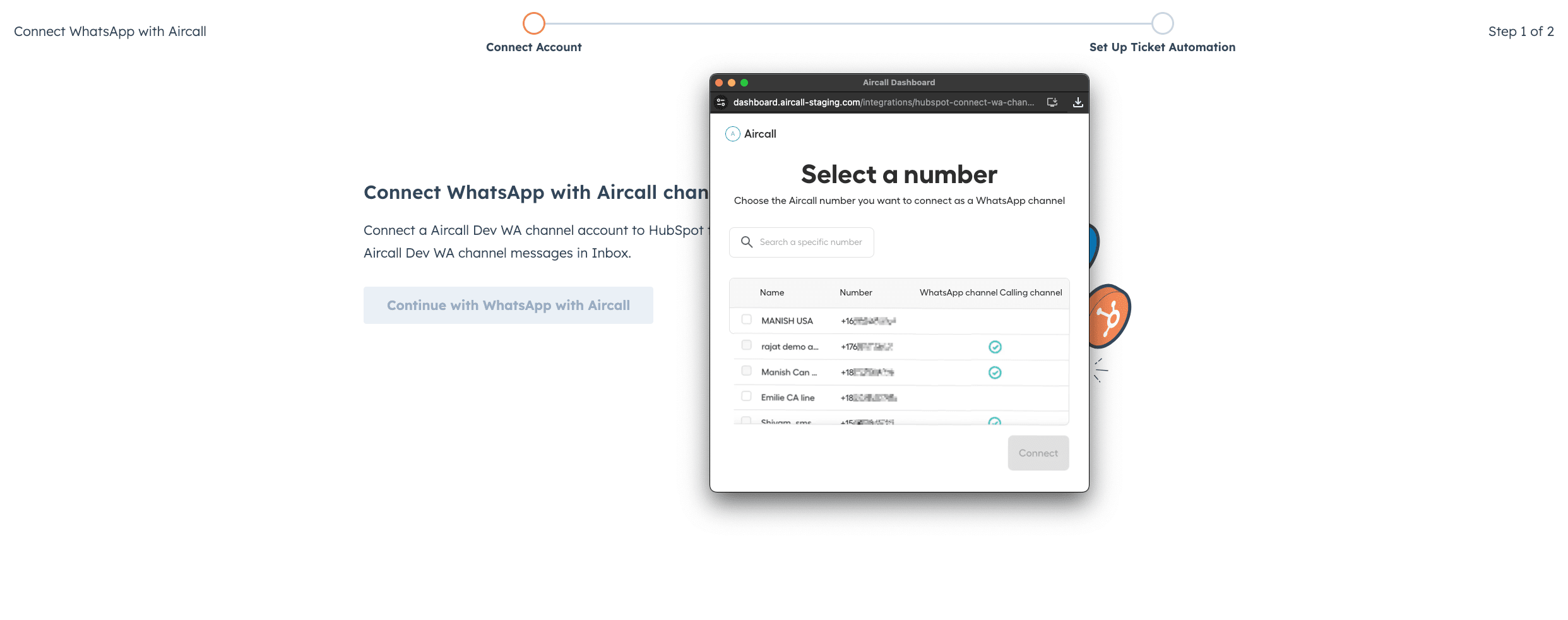Select the rajat demo number checkbox
1568x620 pixels.
point(747,345)
